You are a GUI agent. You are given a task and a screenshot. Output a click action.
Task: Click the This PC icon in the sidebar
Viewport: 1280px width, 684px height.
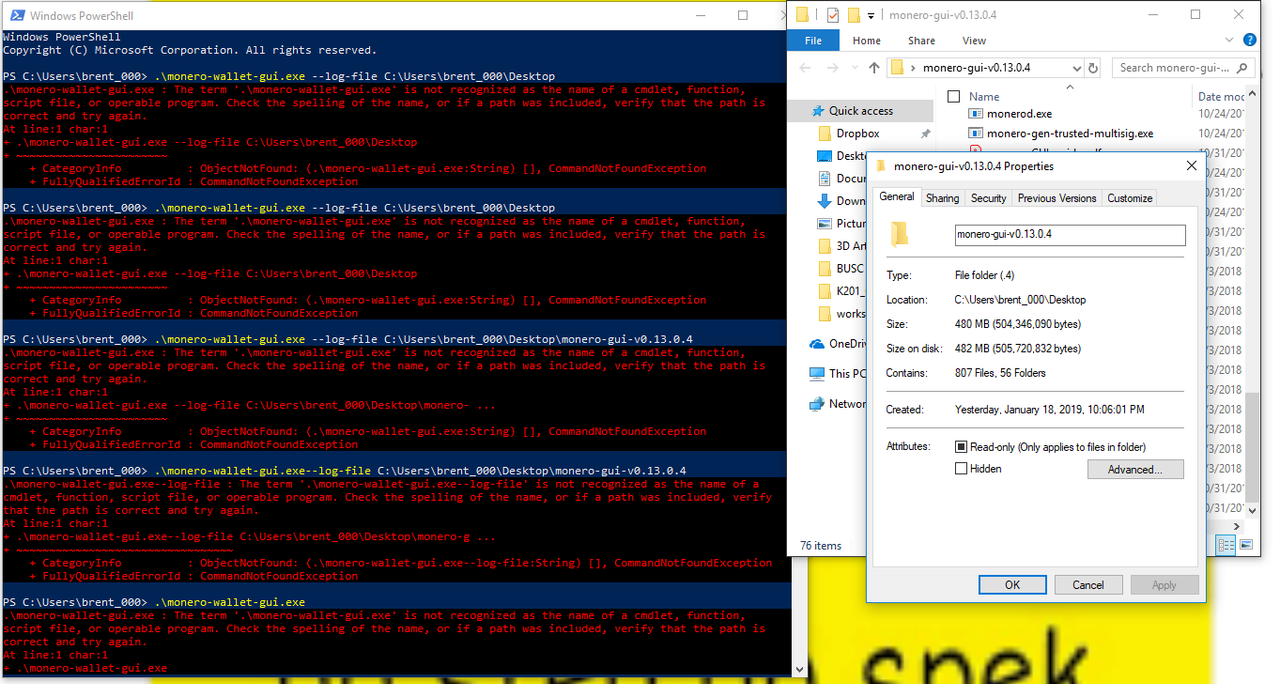[x=817, y=373]
